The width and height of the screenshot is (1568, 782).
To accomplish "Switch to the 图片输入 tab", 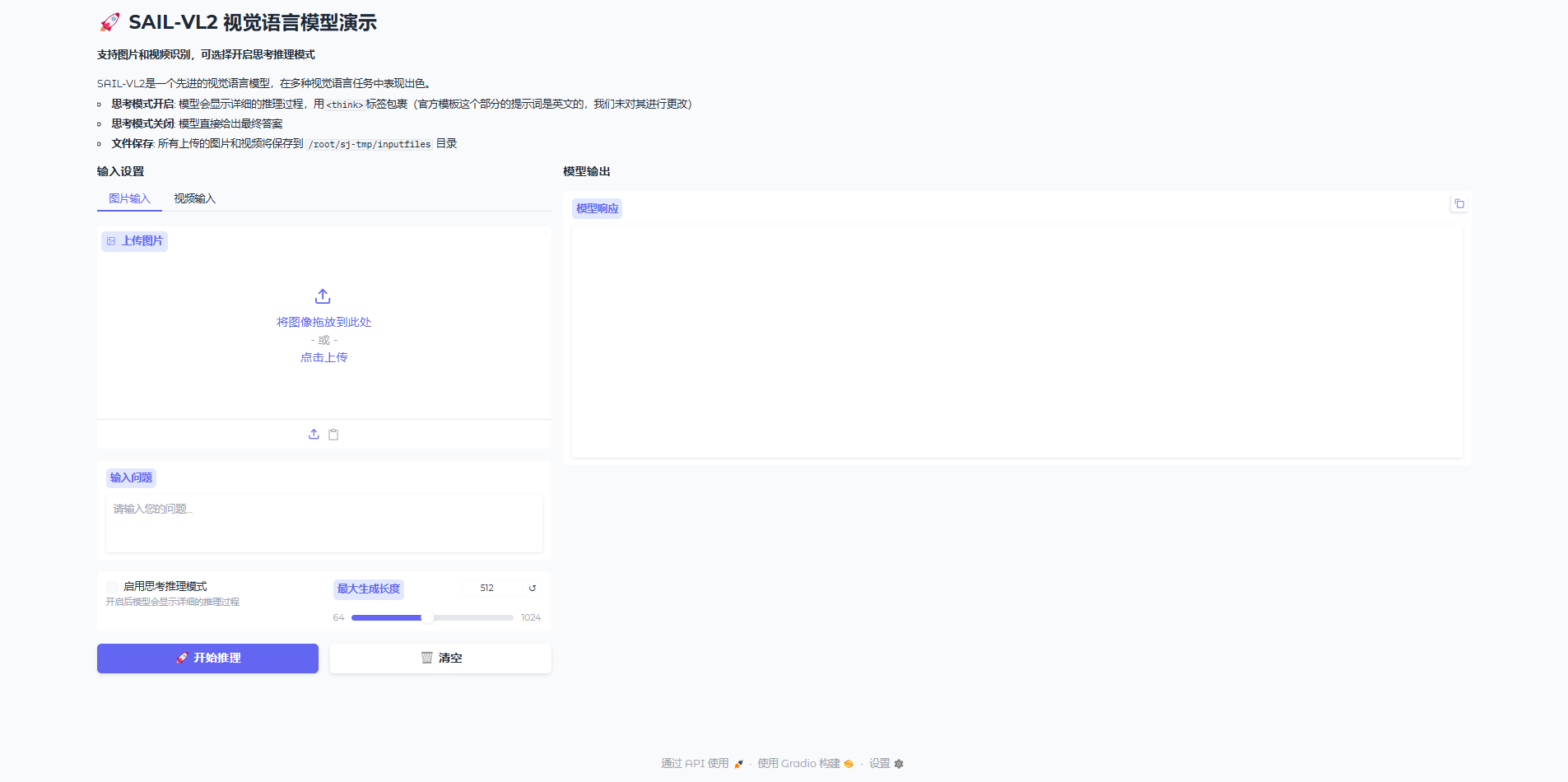I will pos(129,198).
